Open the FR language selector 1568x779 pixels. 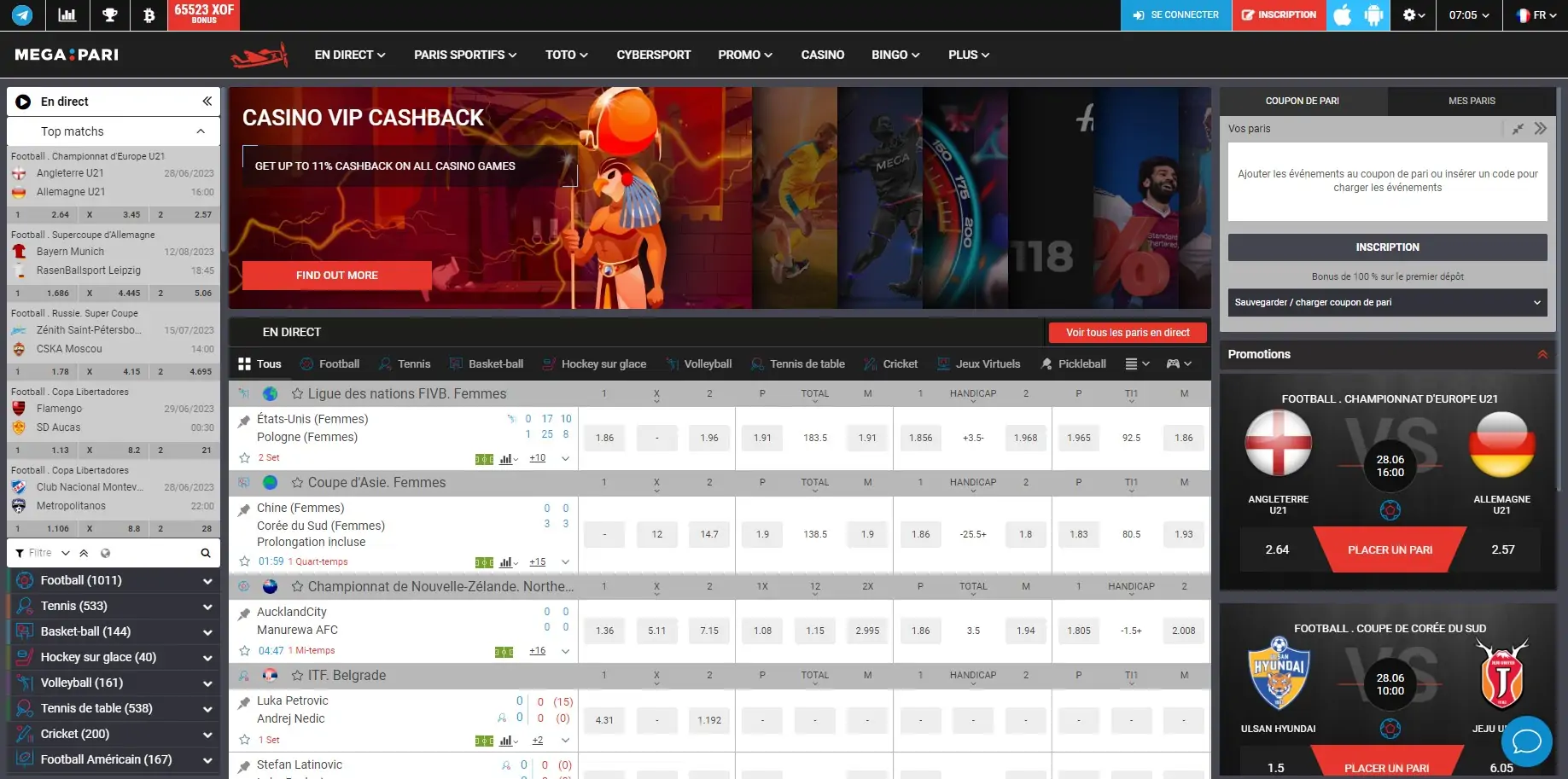pos(1533,15)
